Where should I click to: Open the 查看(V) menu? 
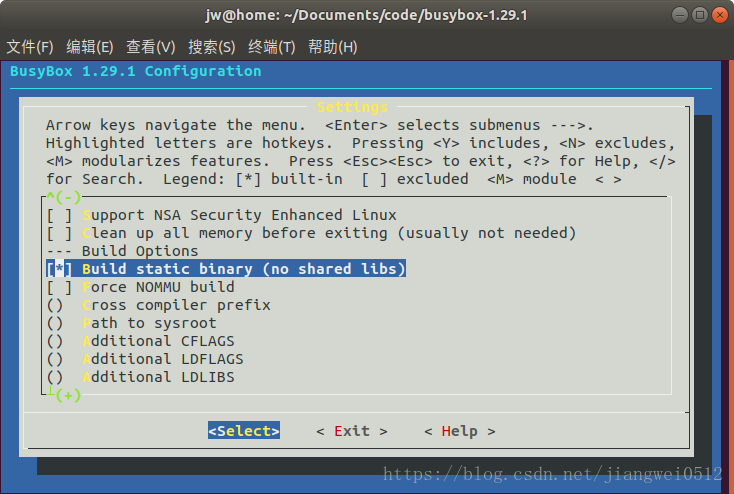click(x=151, y=47)
